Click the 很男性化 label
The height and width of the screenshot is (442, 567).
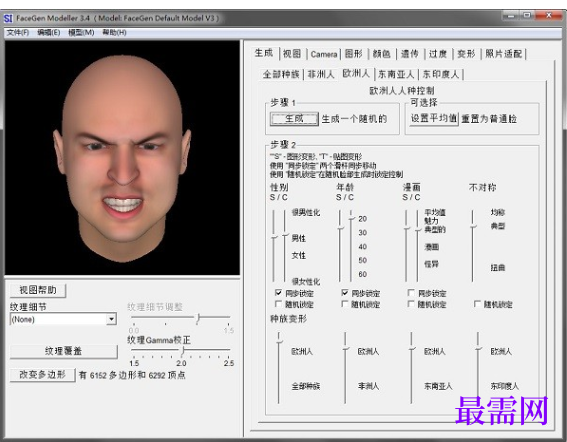306,213
